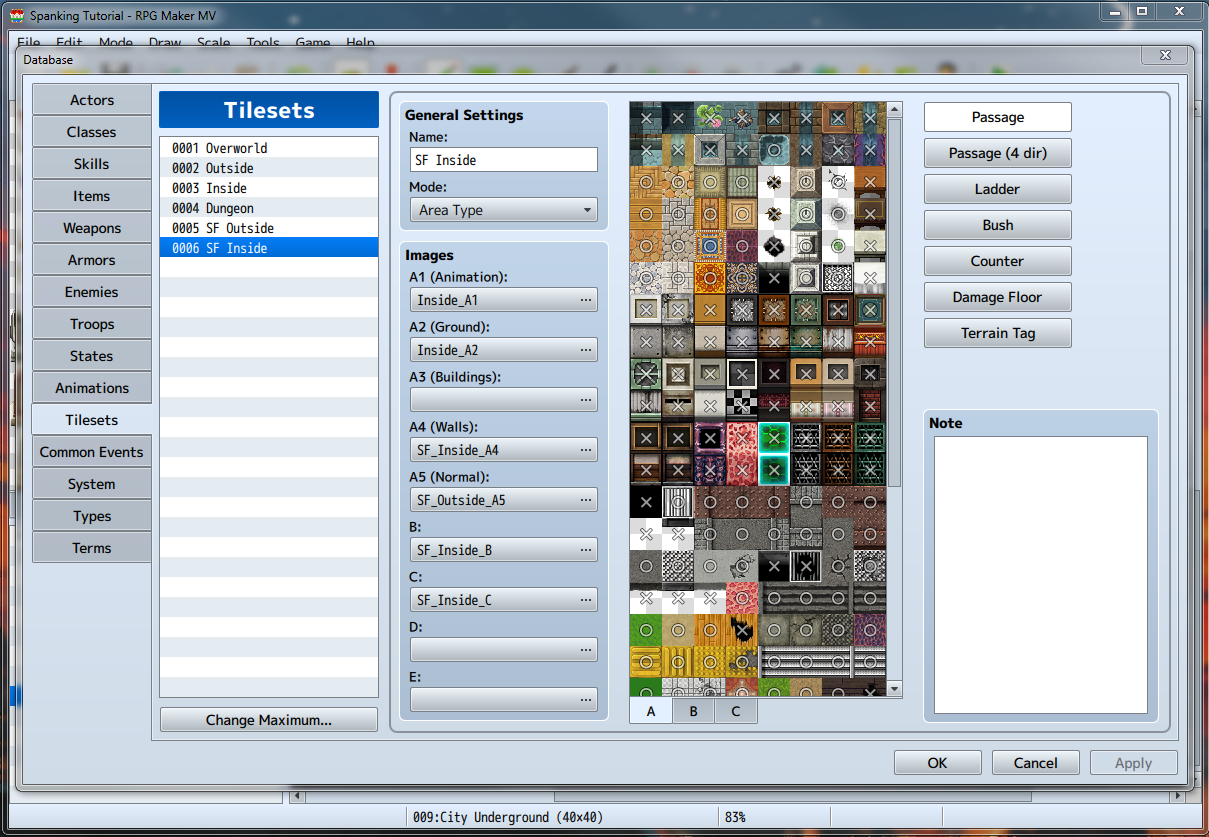
Task: Toggle passage on green grass tile
Action: tap(646, 630)
